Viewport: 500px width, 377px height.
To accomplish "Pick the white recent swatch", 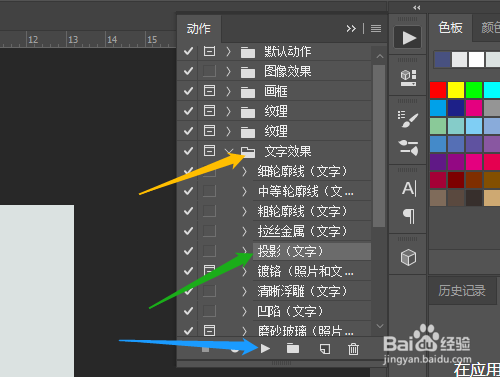I will (x=476, y=60).
